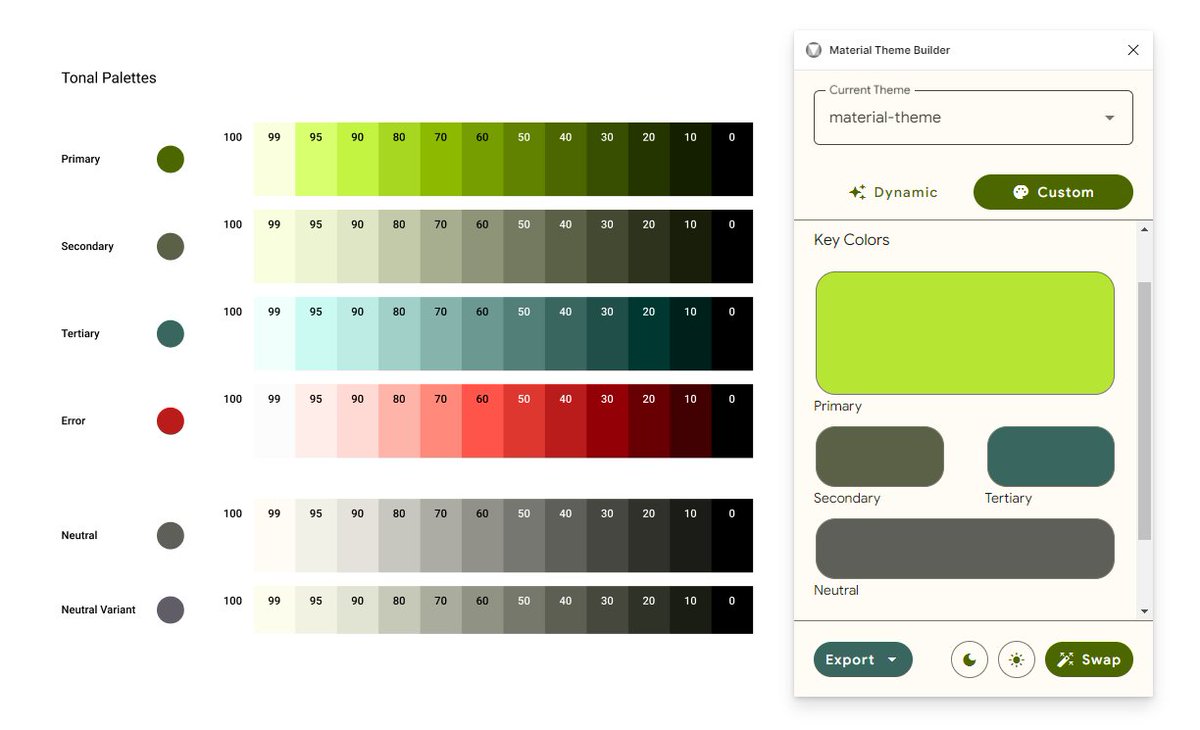Enable dark mode with the moon icon
The image size is (1200, 730).
pos(969,660)
